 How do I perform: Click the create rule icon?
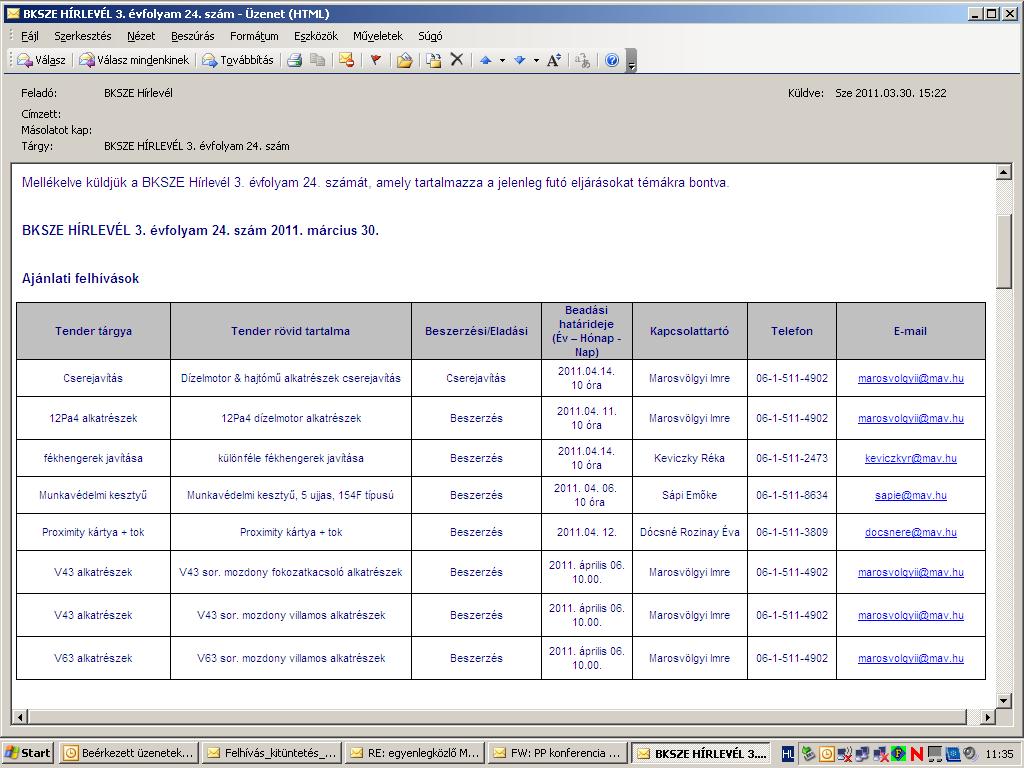(434, 60)
